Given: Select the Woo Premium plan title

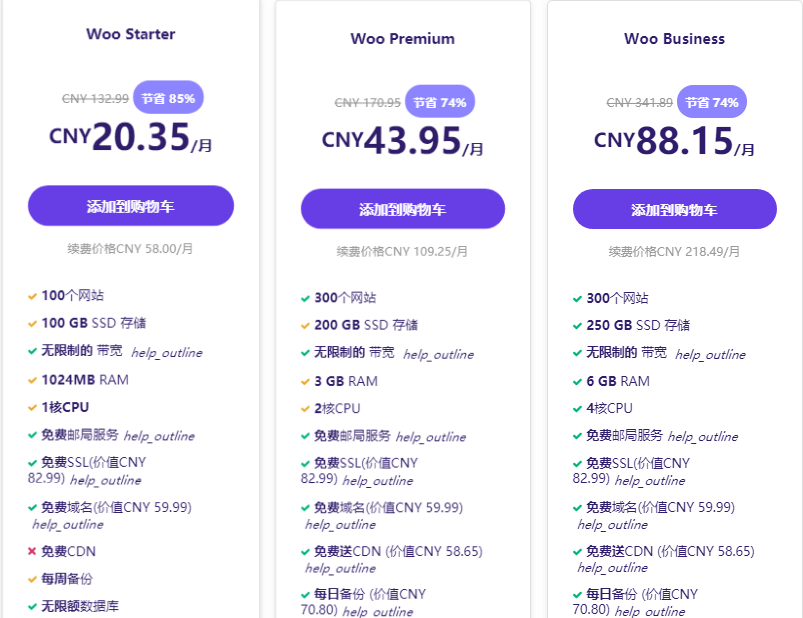Looking at the screenshot, I should [x=402, y=39].
